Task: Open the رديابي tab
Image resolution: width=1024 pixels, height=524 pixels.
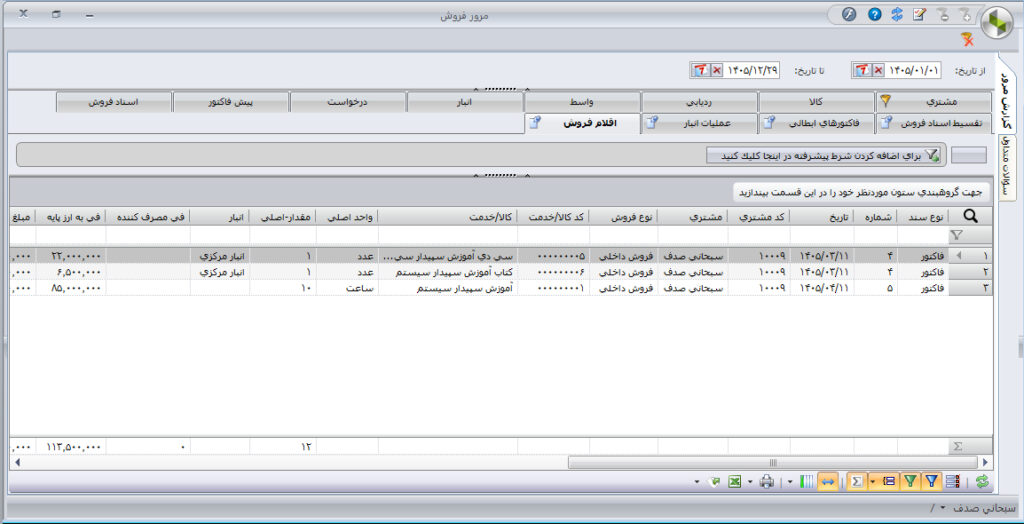Action: click(699, 102)
